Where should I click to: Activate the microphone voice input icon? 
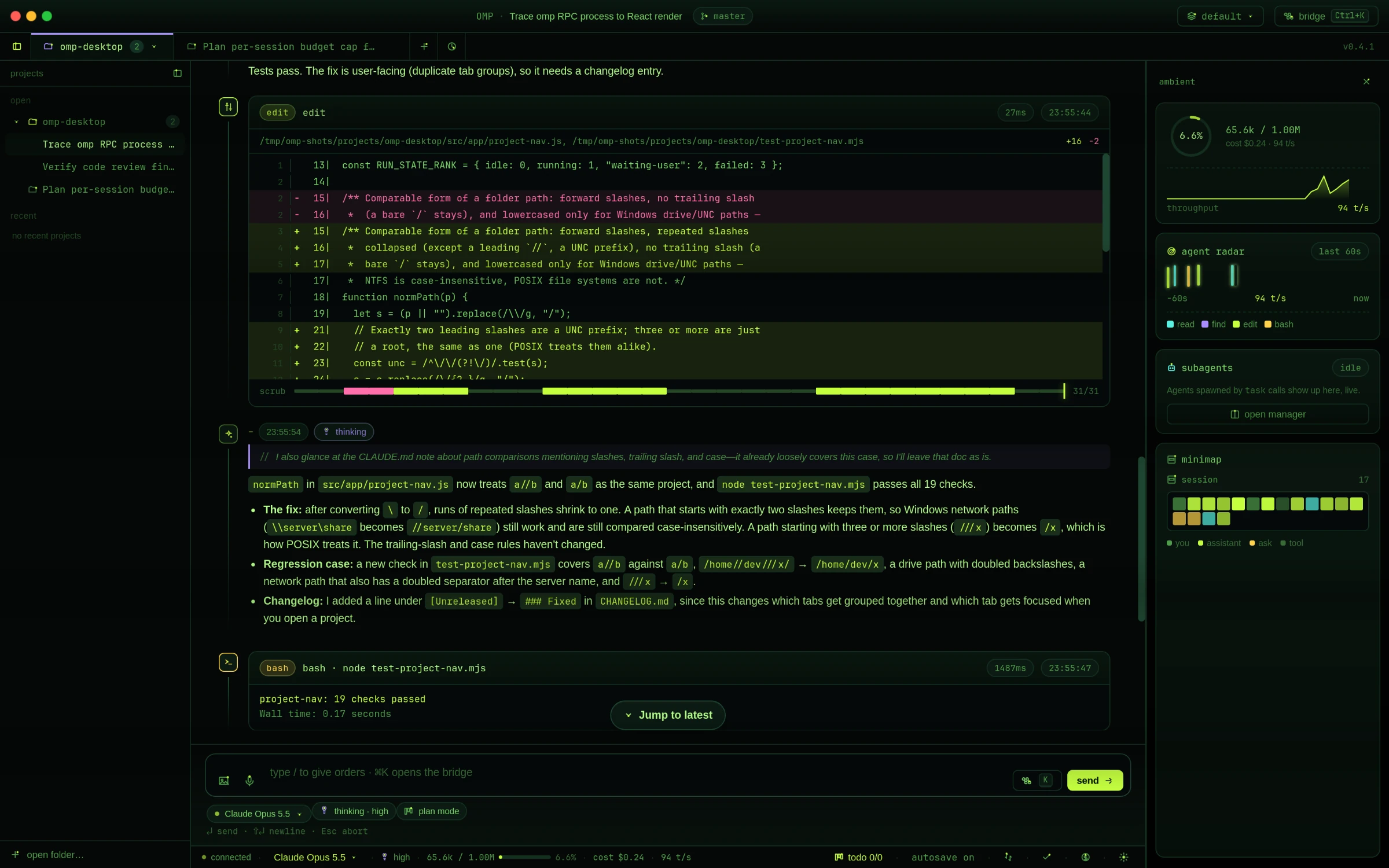(x=249, y=780)
